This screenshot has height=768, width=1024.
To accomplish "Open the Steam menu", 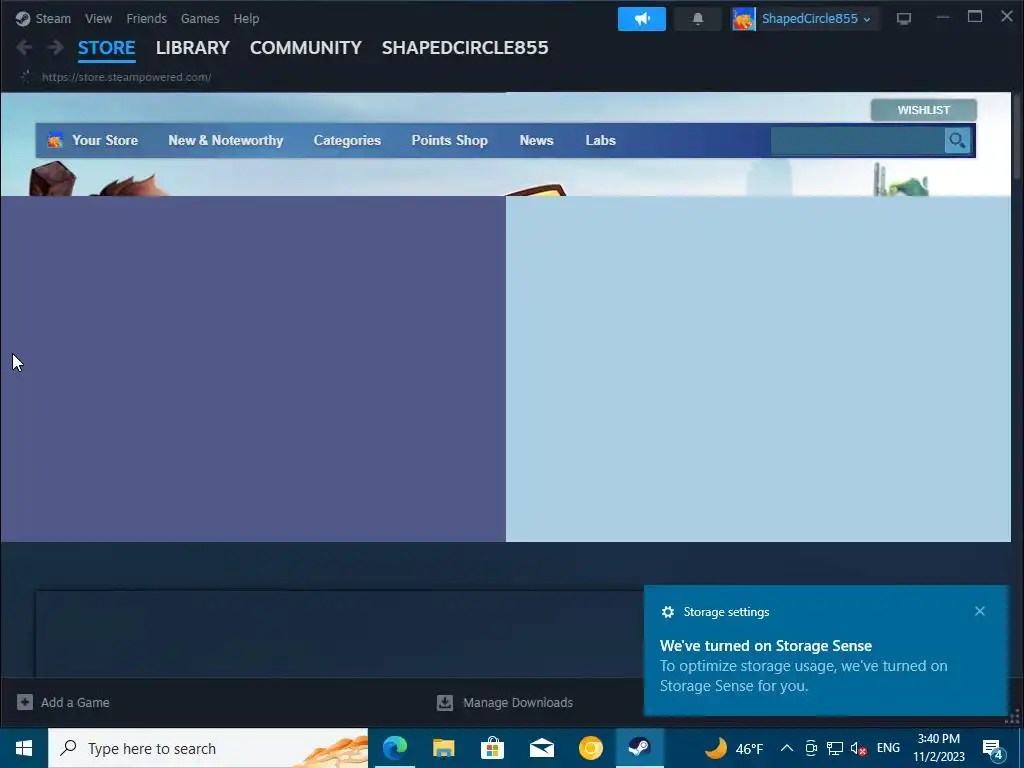I will pyautogui.click(x=53, y=18).
